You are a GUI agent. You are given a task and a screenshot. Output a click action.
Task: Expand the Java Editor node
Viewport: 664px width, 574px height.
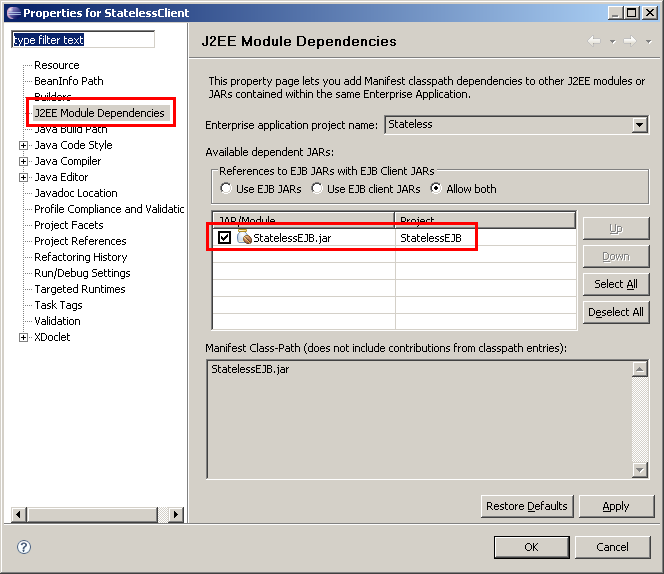(23, 177)
